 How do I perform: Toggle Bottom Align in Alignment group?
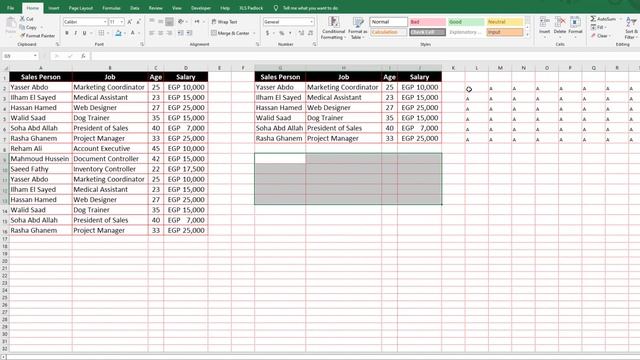[169, 21]
